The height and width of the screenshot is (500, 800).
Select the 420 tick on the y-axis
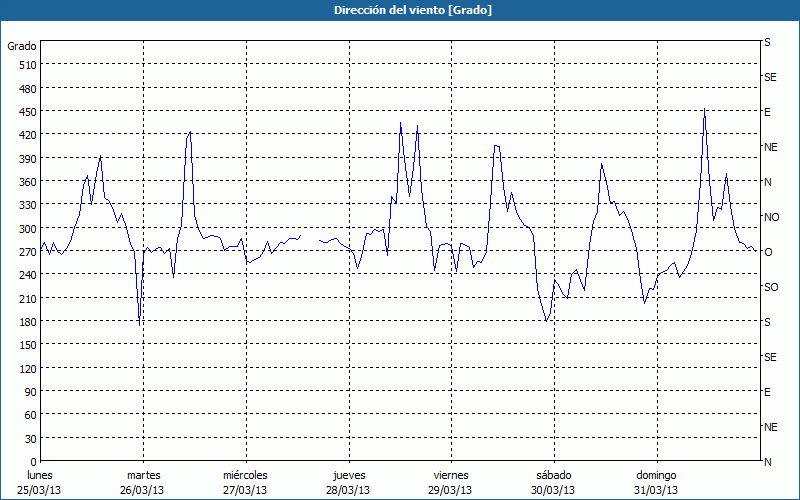coord(27,135)
